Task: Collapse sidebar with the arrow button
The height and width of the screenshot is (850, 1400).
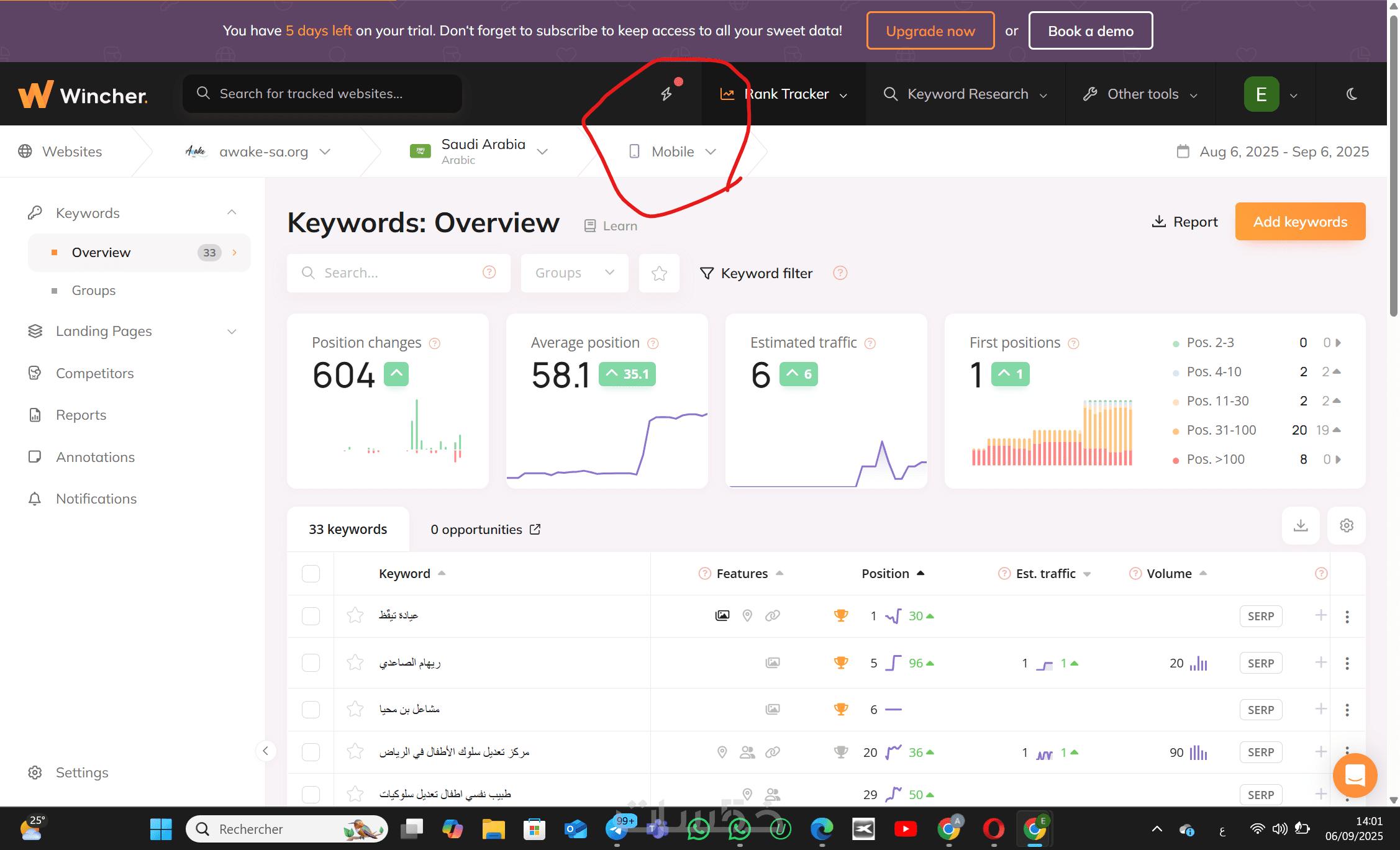Action: pos(266,751)
